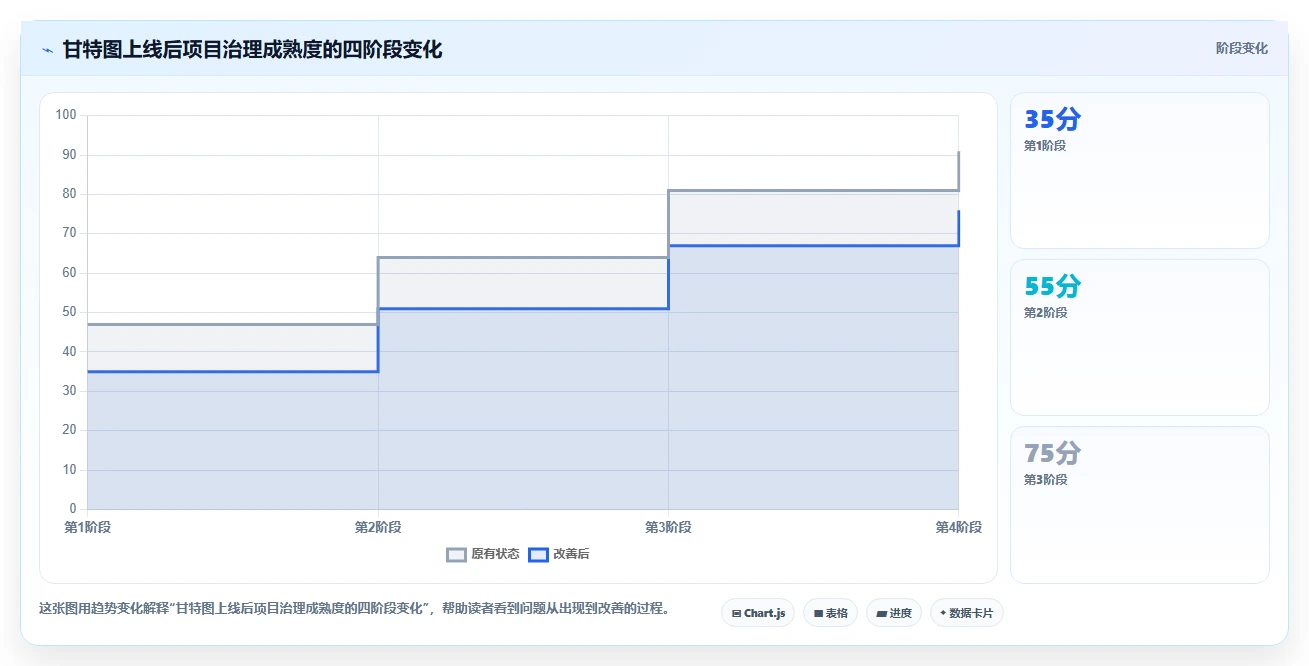Click the gray 原有状态 legend swatch

[x=456, y=554]
